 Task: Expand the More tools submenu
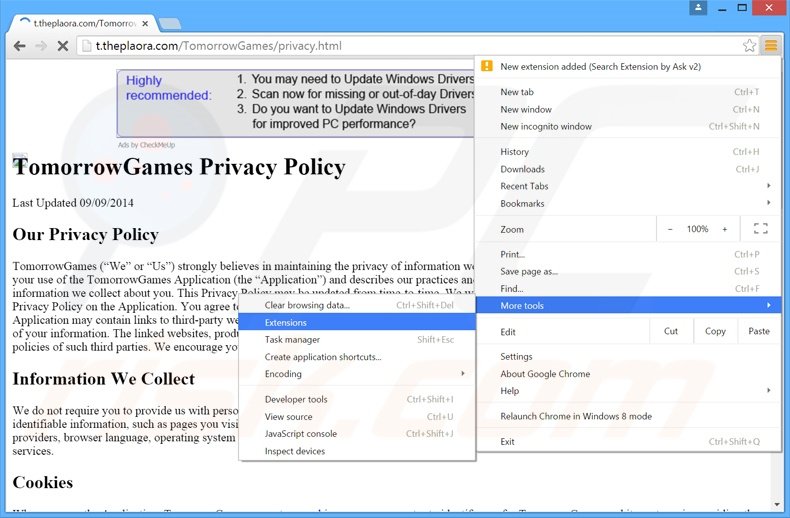[629, 305]
